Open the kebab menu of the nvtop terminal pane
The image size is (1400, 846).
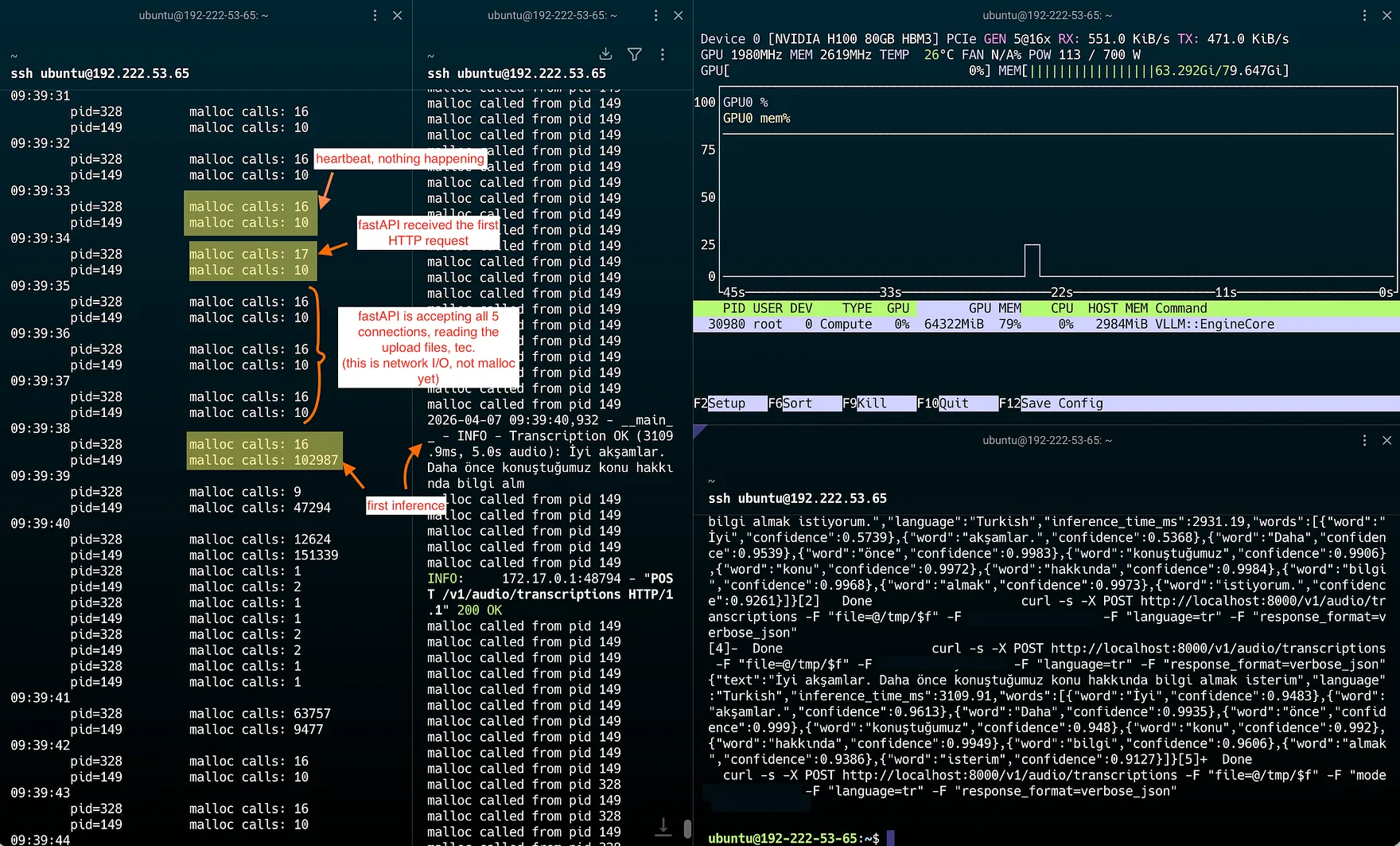tap(1364, 15)
